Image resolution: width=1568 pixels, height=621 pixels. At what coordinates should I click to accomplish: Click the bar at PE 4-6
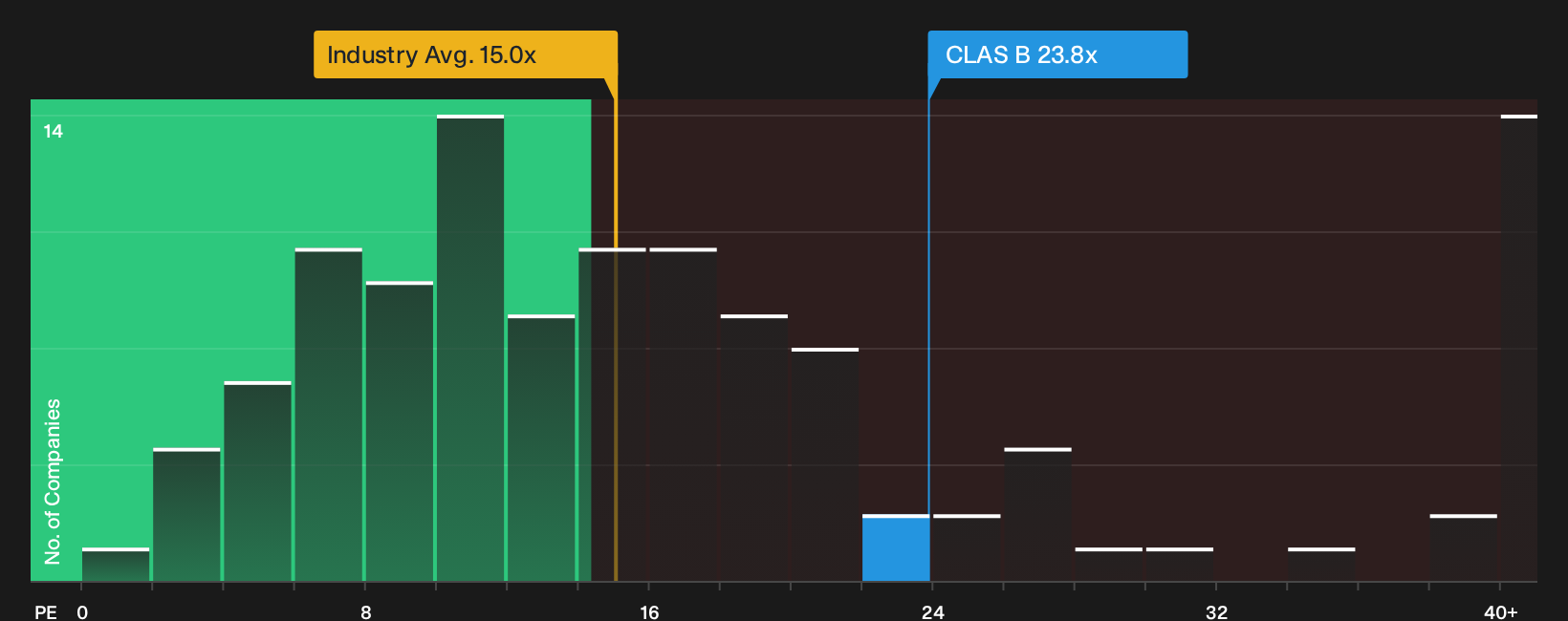point(258,481)
